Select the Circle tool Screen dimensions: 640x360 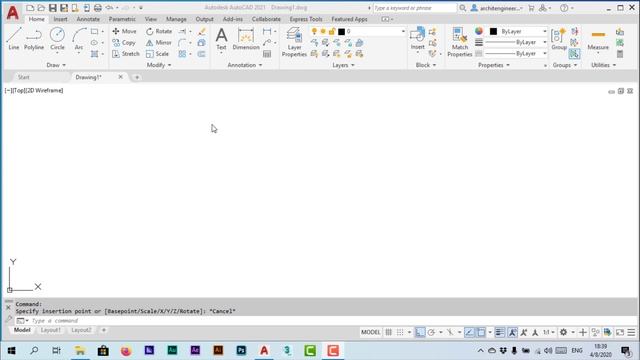click(57, 39)
